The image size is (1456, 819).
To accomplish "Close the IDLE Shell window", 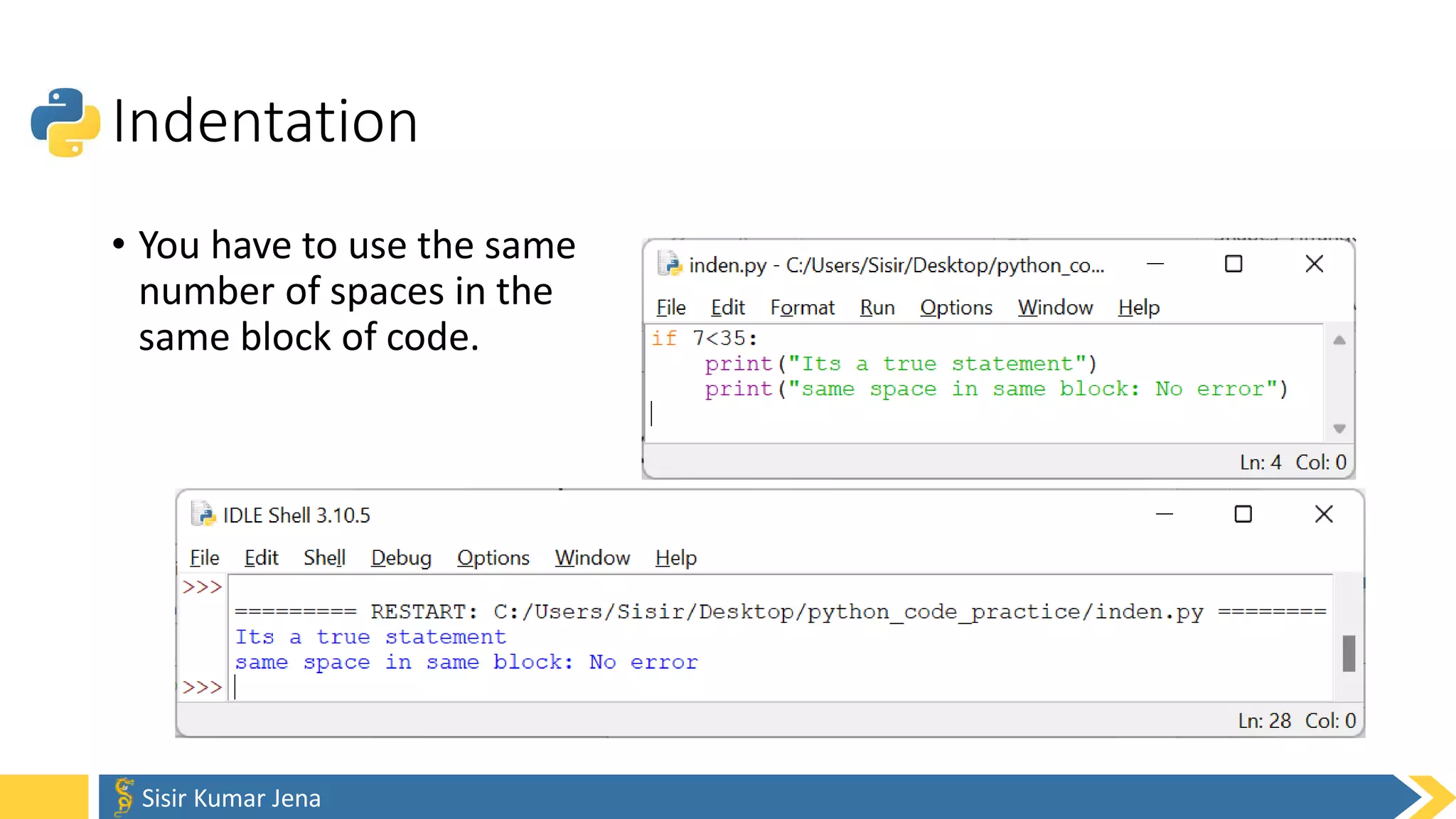I will click(1324, 514).
